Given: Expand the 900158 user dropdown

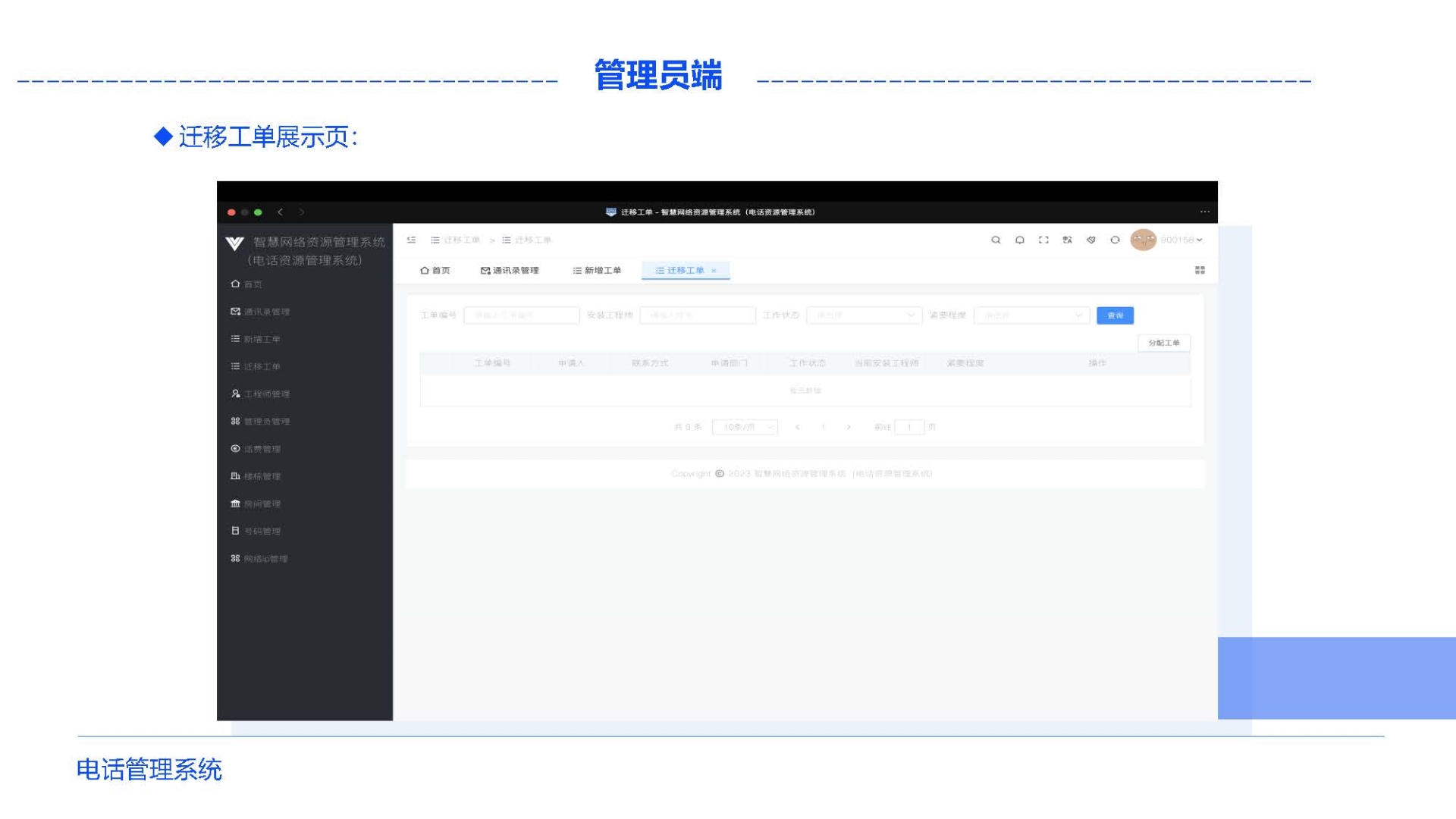Looking at the screenshot, I should click(1181, 240).
